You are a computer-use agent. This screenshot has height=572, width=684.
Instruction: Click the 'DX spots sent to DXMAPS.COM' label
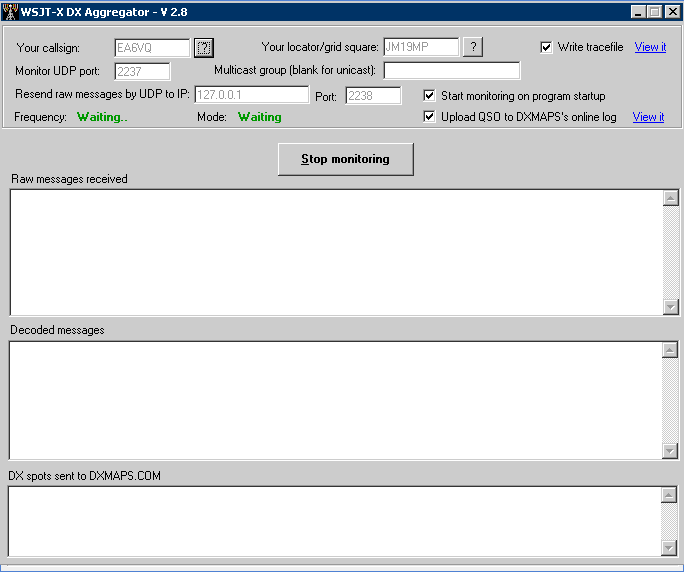85,476
